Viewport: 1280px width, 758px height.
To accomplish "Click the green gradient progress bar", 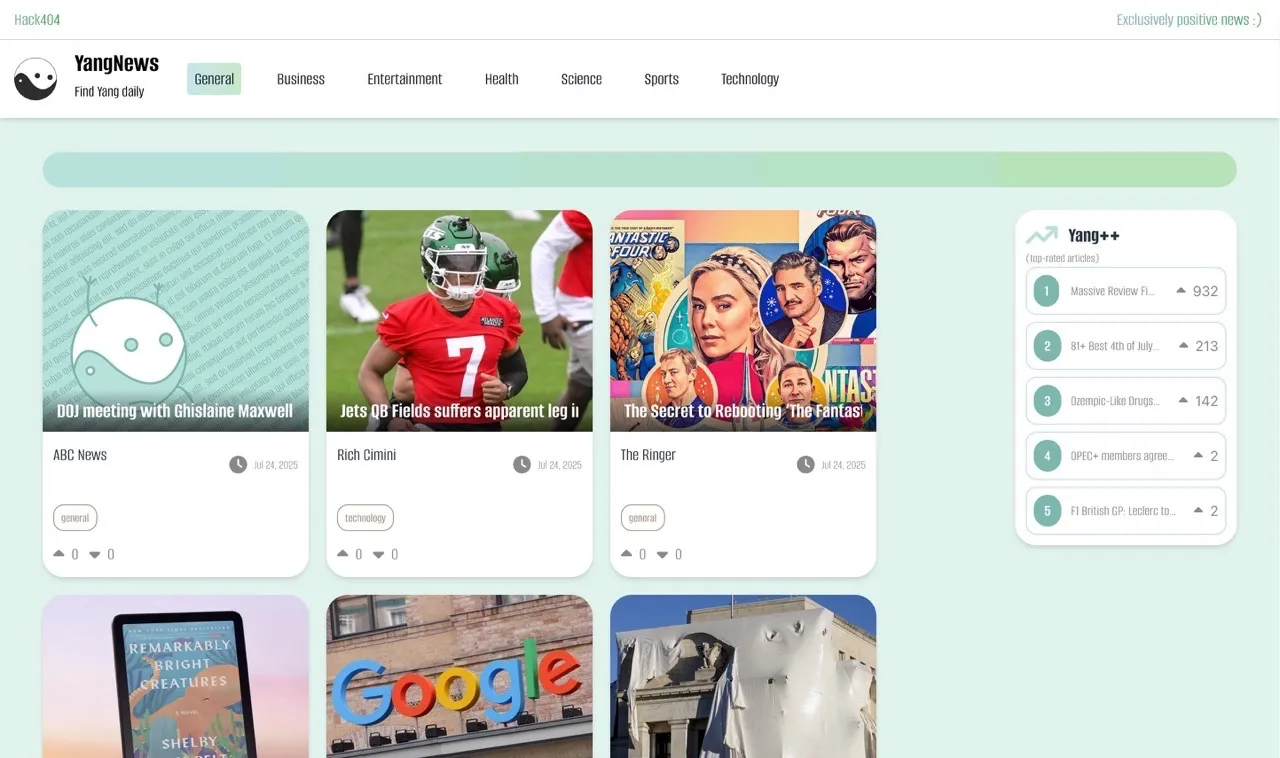I will tap(639, 170).
